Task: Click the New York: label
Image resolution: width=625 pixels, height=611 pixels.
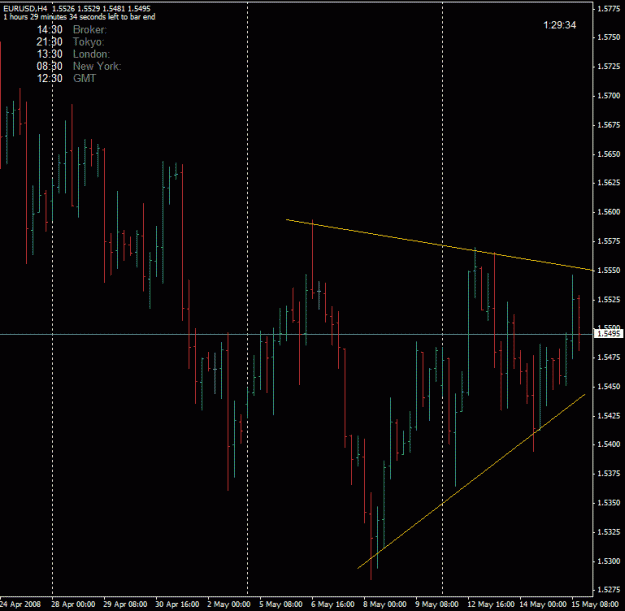Action: click(97, 66)
